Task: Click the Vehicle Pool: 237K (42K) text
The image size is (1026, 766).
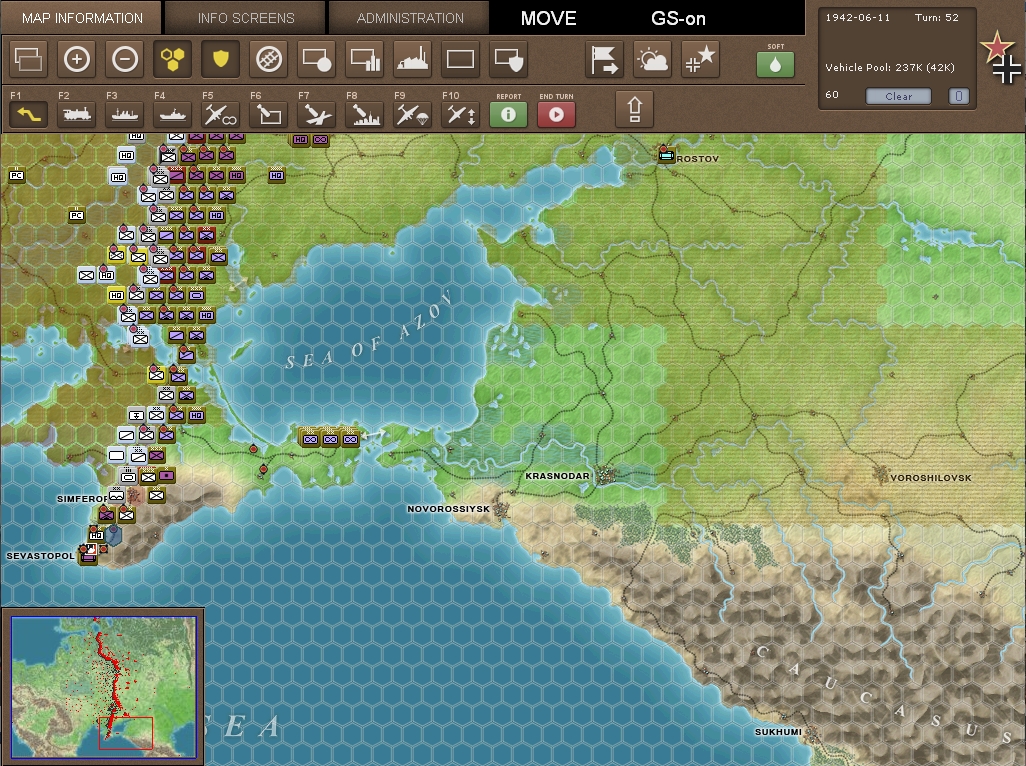Action: click(x=890, y=67)
